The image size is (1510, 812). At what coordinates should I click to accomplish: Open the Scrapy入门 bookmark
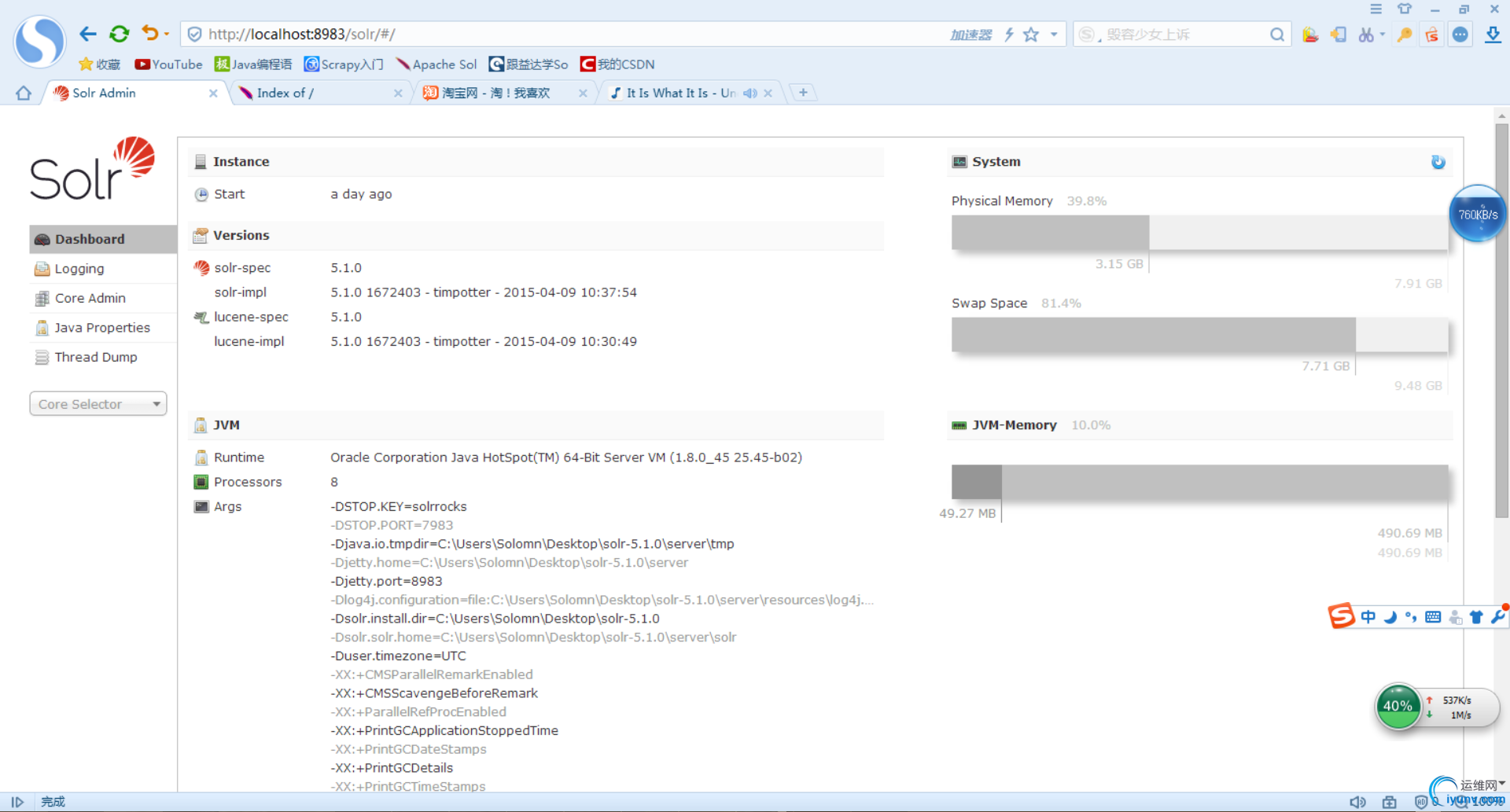(x=344, y=64)
